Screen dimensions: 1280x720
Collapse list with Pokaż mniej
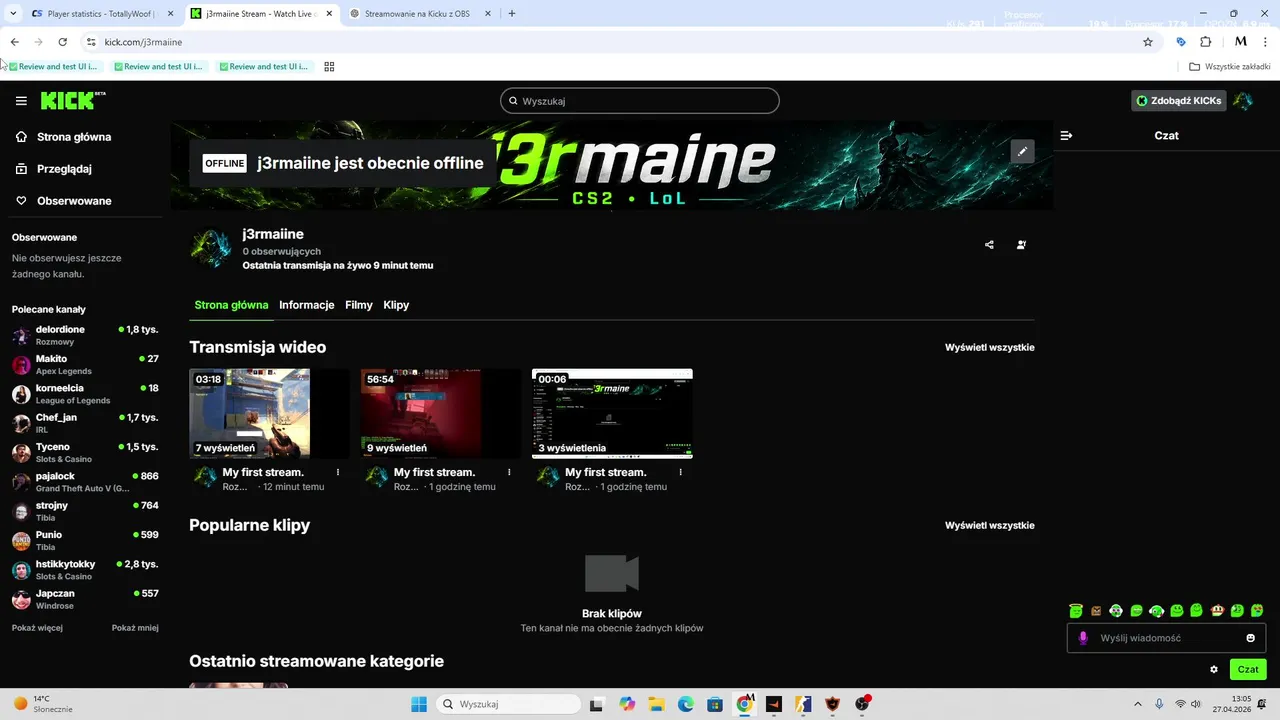tap(135, 628)
